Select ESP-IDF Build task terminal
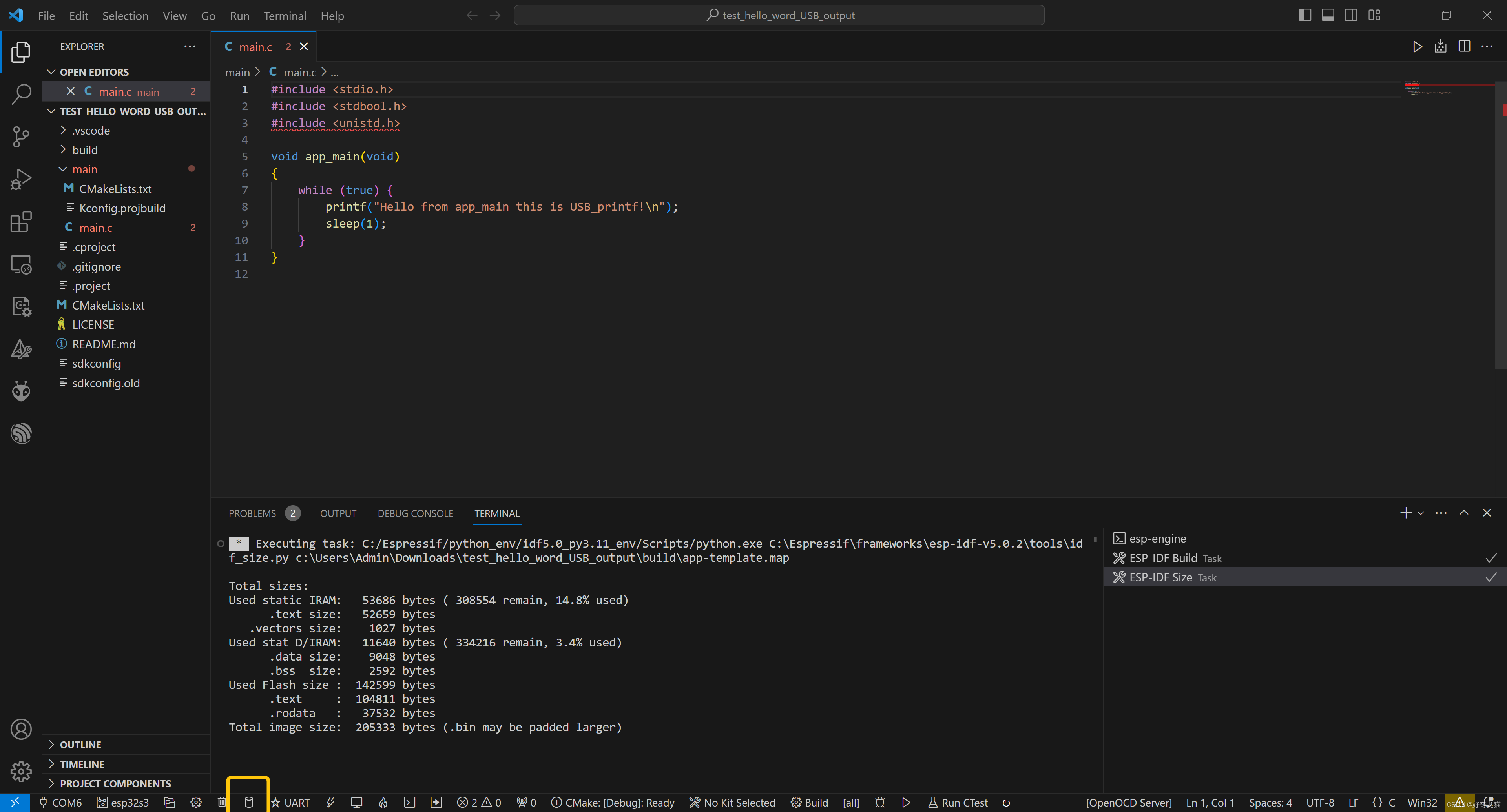Image resolution: width=1507 pixels, height=812 pixels. click(x=1304, y=558)
